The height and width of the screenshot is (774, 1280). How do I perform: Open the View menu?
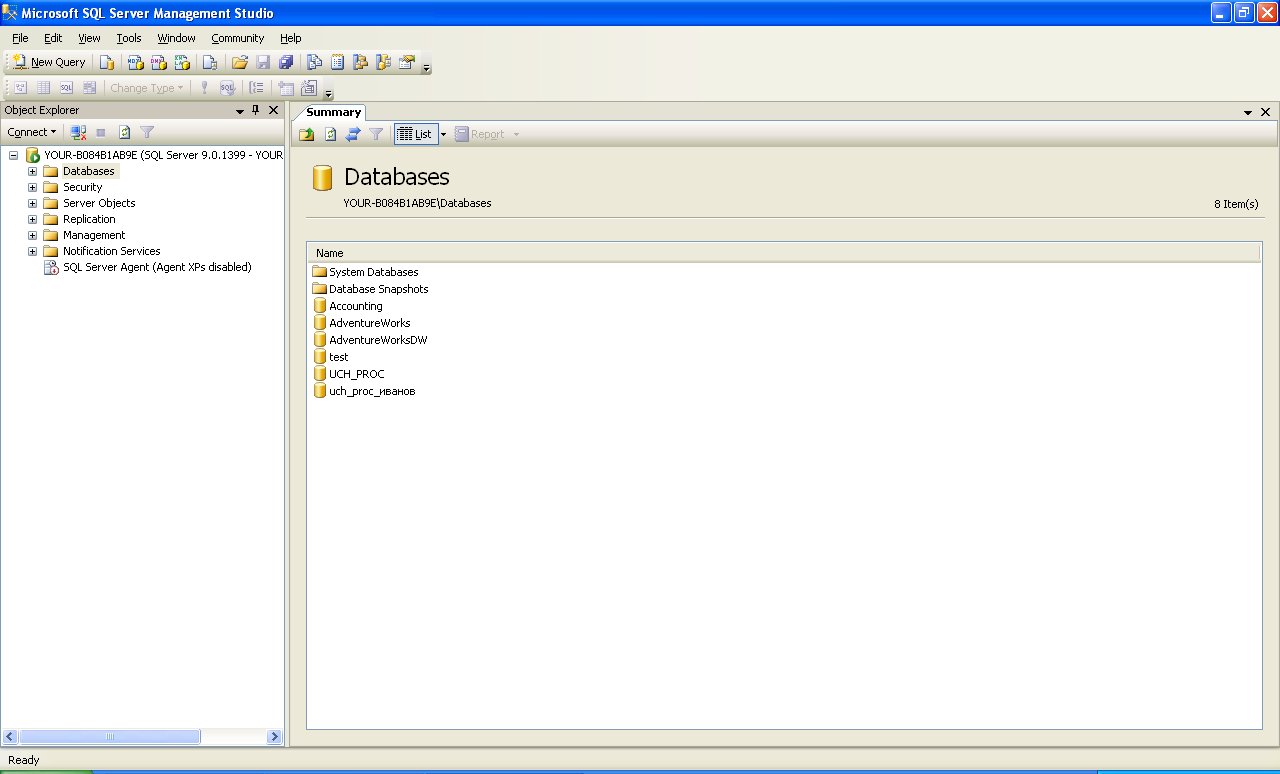[89, 38]
